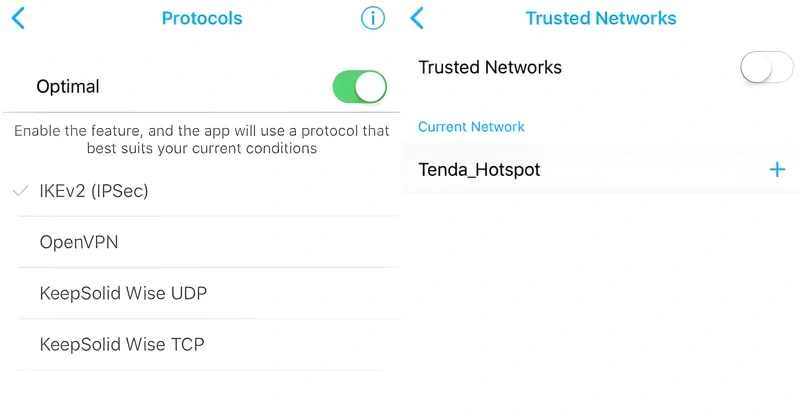The image size is (800, 420).
Task: Click the Optimal feature description text
Action: [x=201, y=140]
